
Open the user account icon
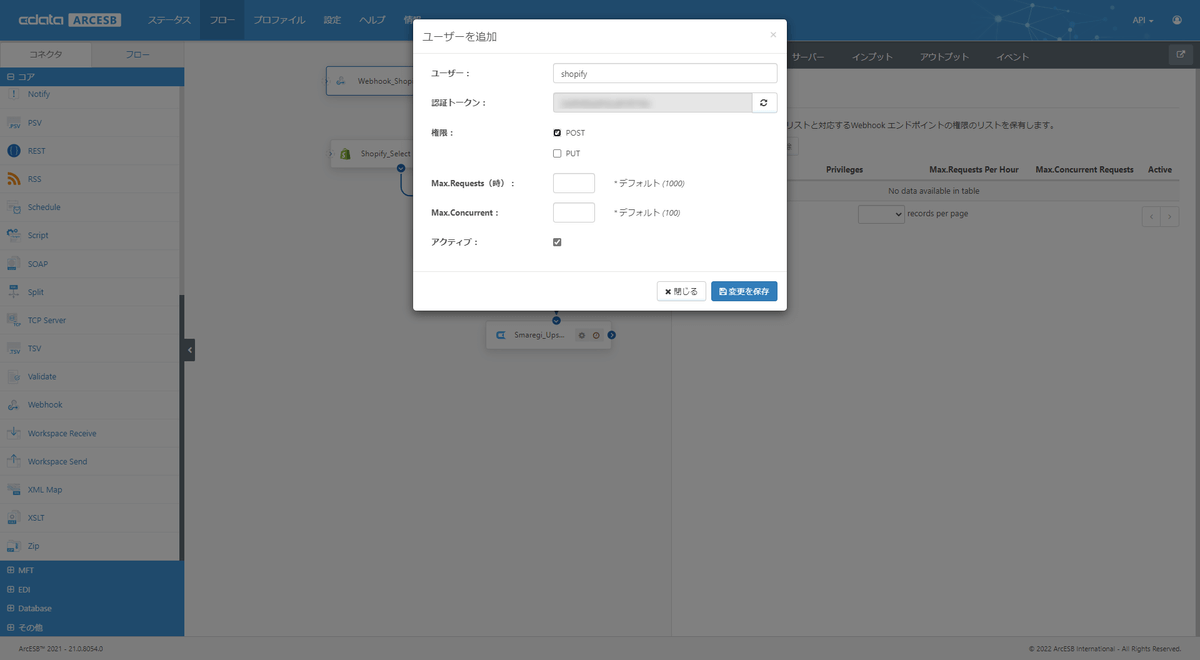tap(1176, 20)
